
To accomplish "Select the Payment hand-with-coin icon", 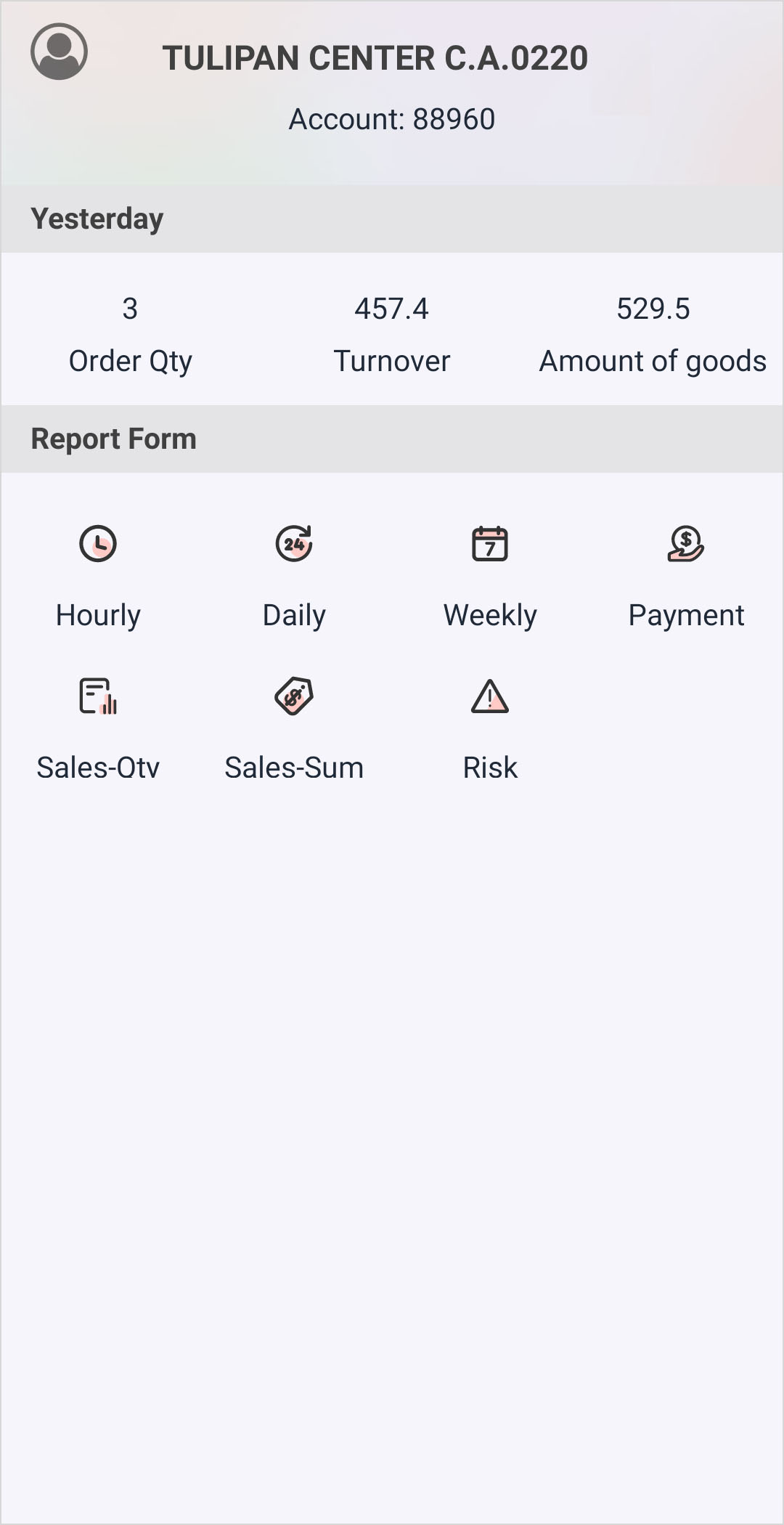I will click(x=686, y=543).
